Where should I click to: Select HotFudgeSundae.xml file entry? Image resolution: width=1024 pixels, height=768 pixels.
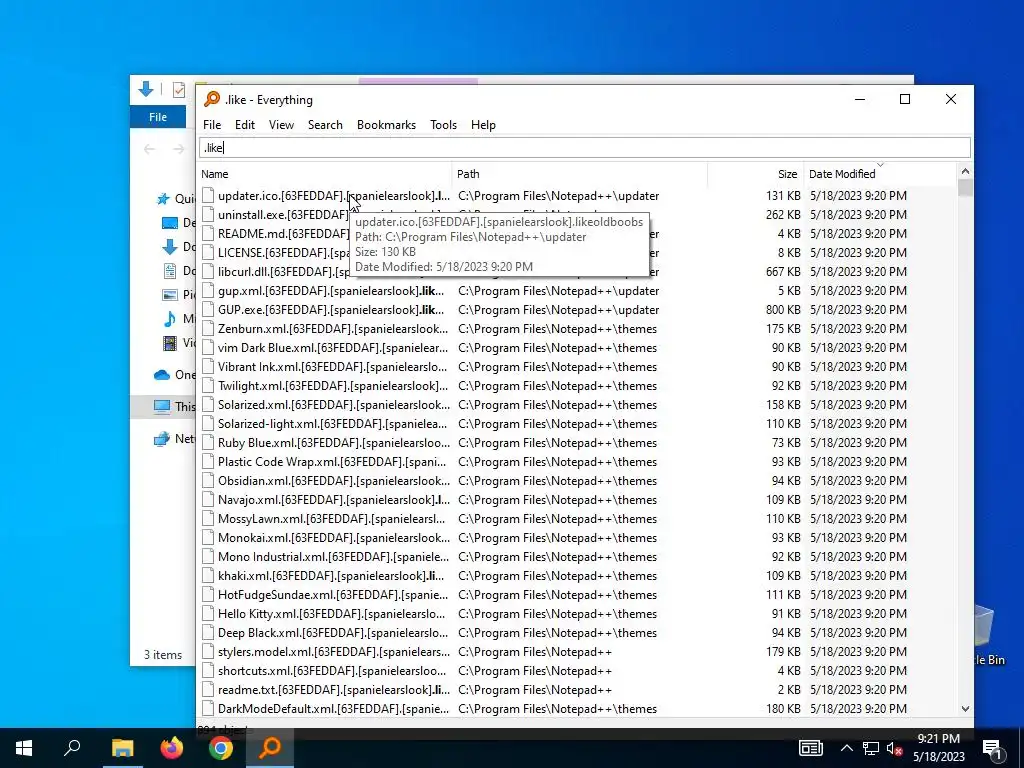click(x=333, y=594)
